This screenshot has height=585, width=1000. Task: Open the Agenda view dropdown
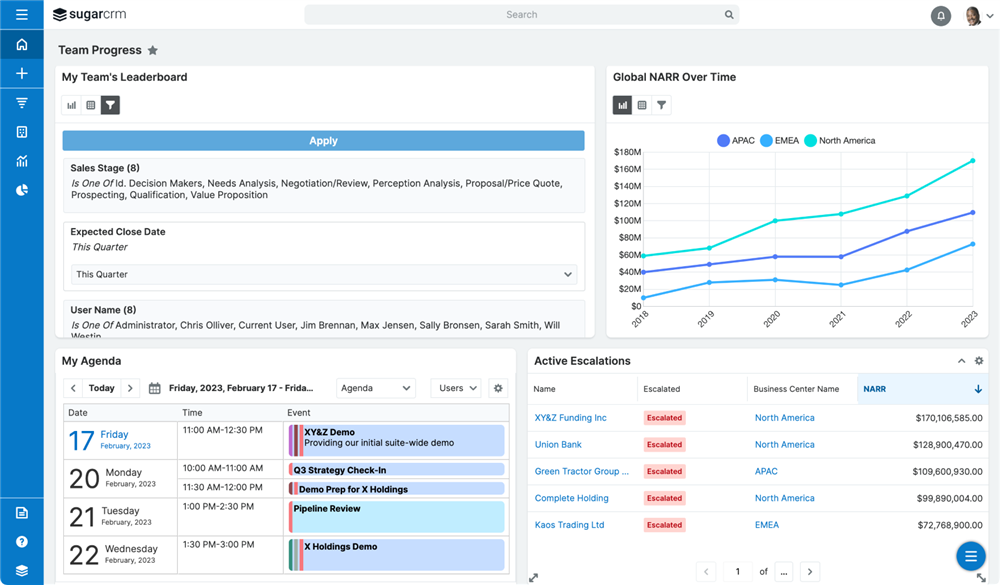[x=375, y=388]
